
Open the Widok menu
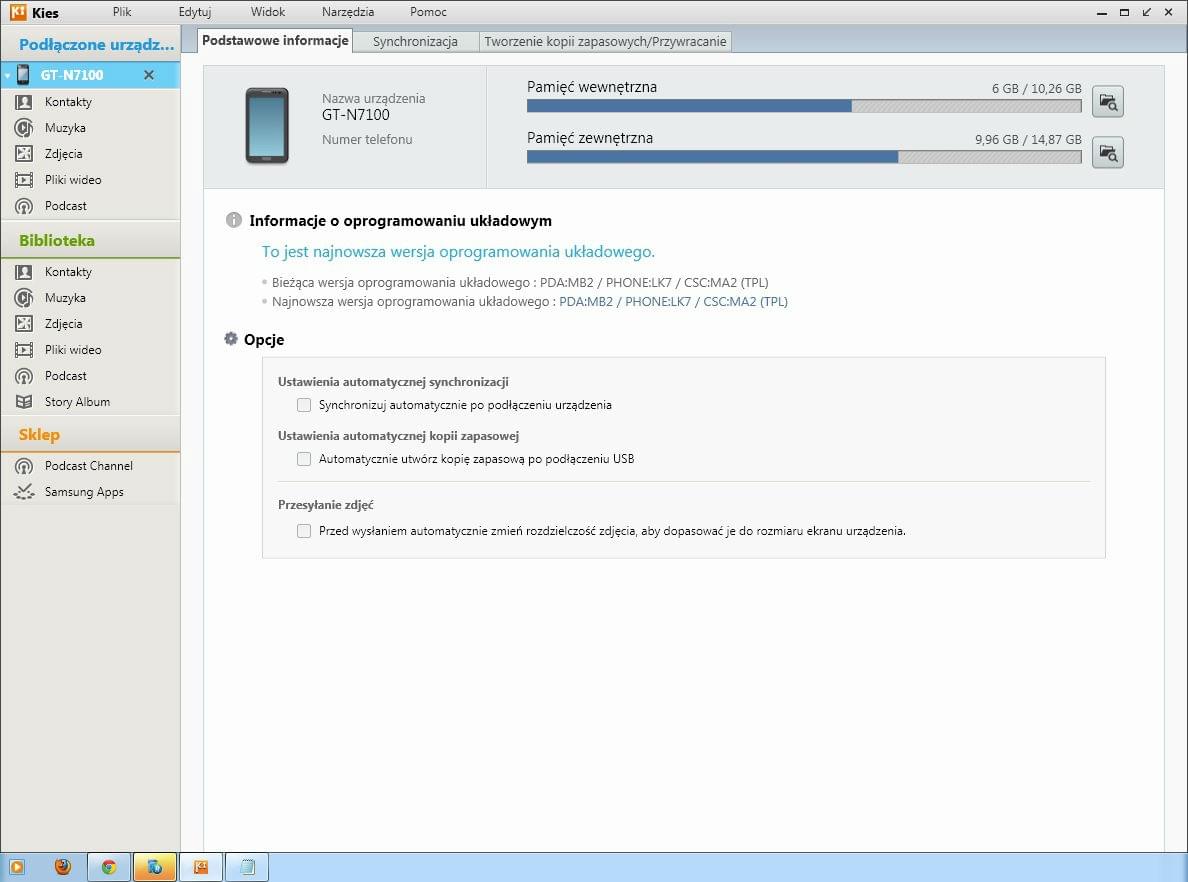coord(268,12)
